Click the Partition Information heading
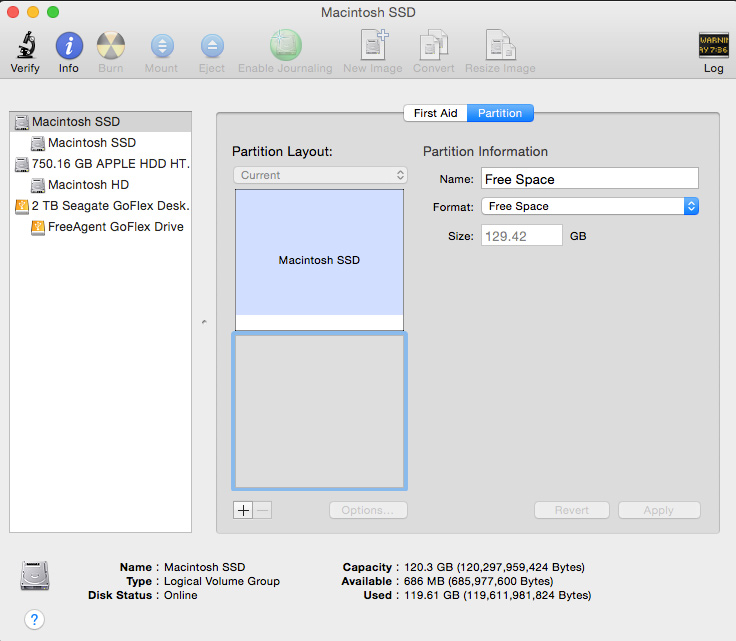 coord(485,152)
